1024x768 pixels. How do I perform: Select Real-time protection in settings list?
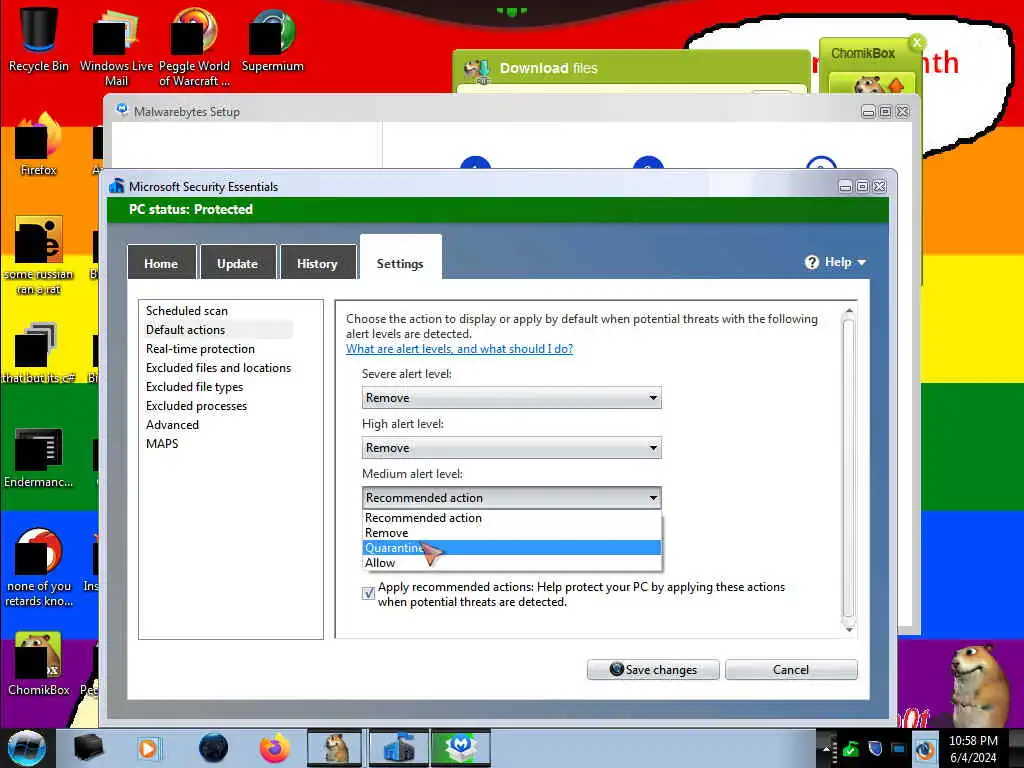200,349
